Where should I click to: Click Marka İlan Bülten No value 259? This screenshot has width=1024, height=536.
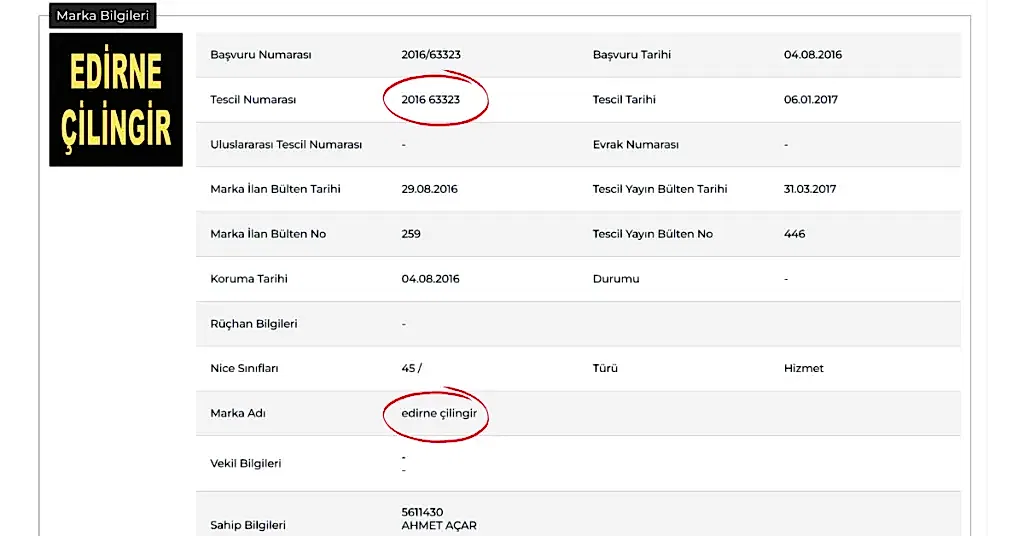point(411,234)
